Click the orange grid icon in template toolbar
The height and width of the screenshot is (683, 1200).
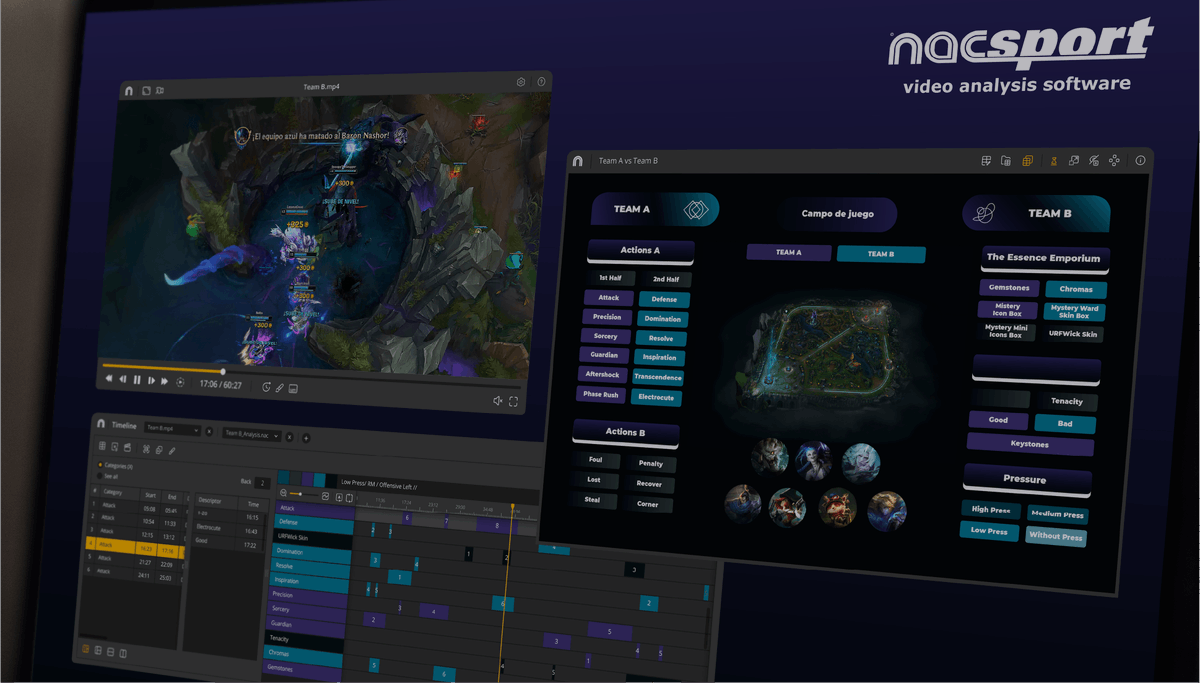1027,160
